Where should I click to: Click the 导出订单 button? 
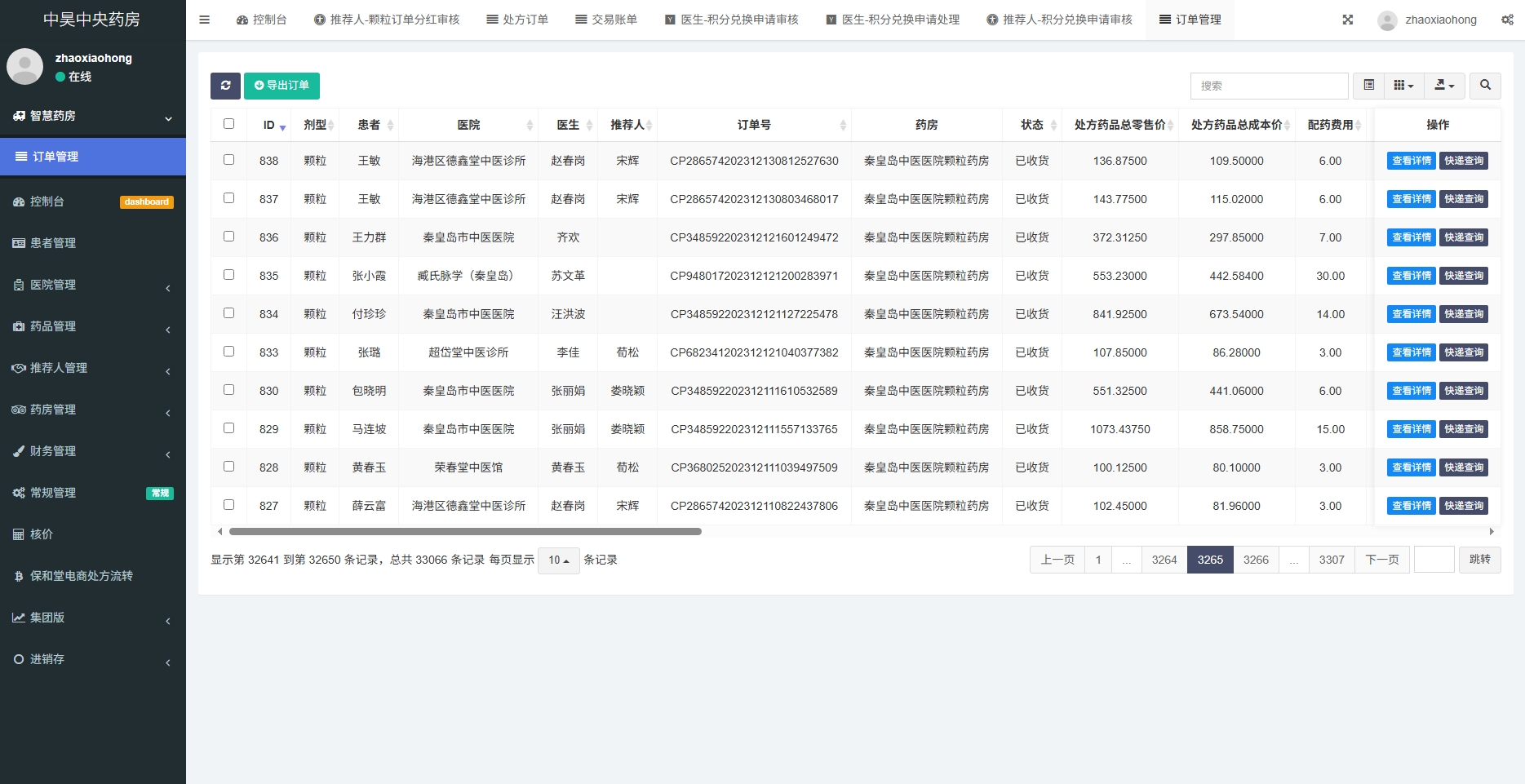point(282,86)
